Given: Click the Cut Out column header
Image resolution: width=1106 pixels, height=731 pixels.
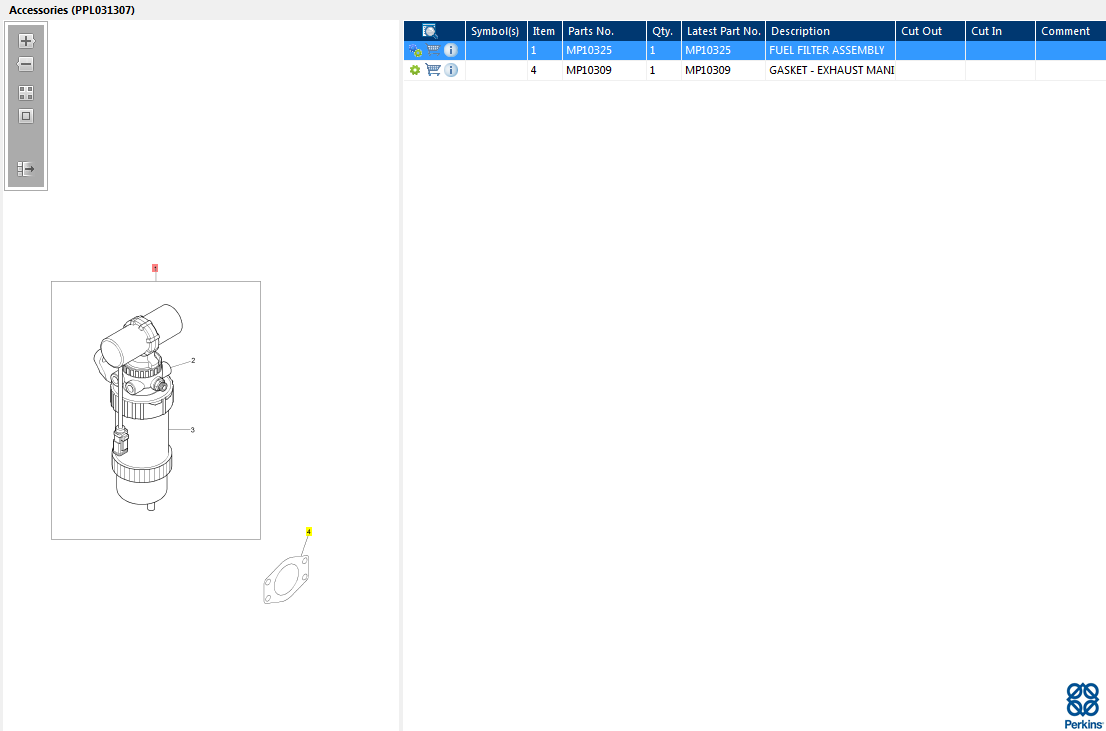Looking at the screenshot, I should [x=930, y=31].
